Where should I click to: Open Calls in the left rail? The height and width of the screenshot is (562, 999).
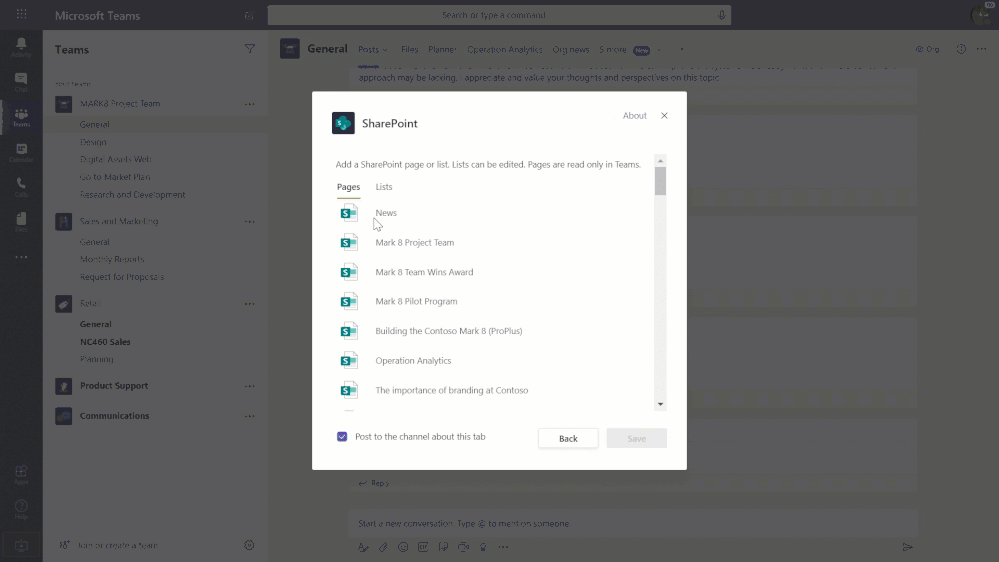point(21,187)
